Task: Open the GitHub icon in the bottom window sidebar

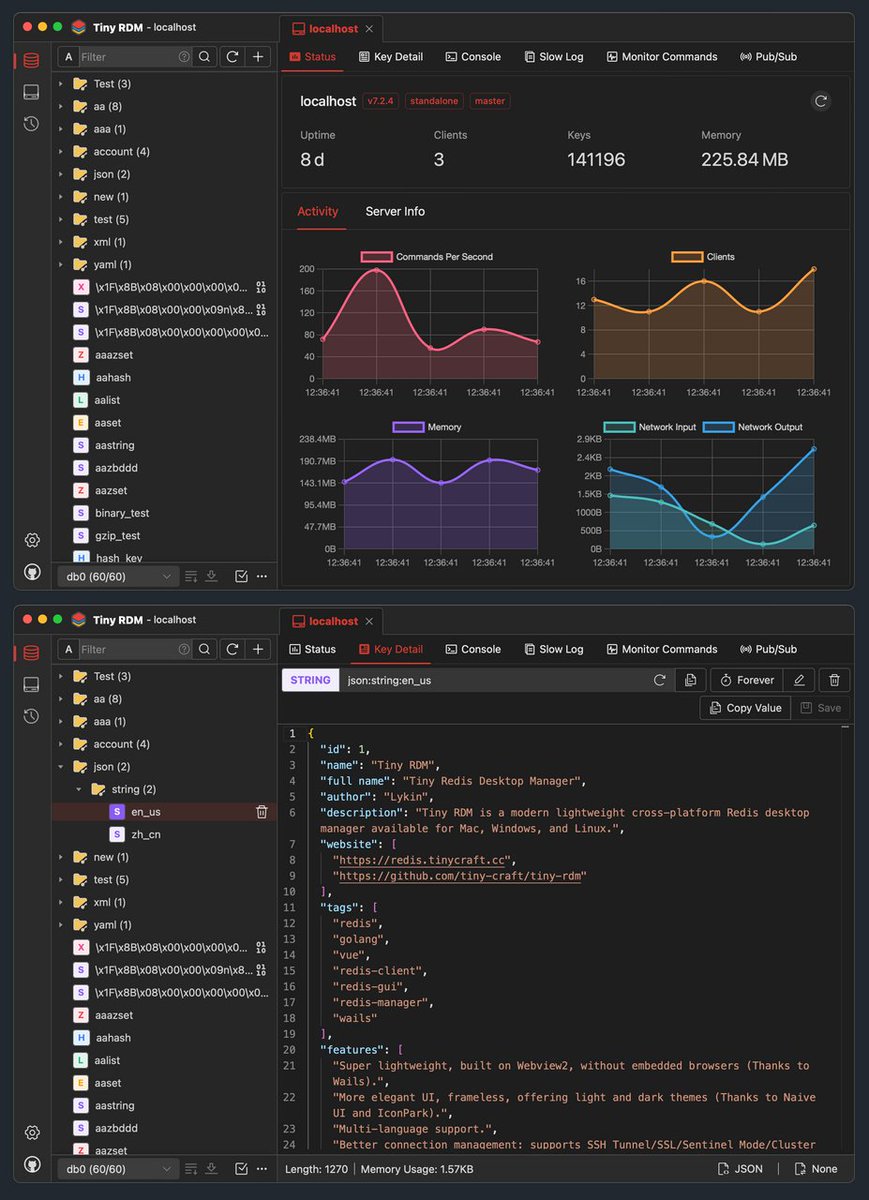Action: pos(32,1164)
